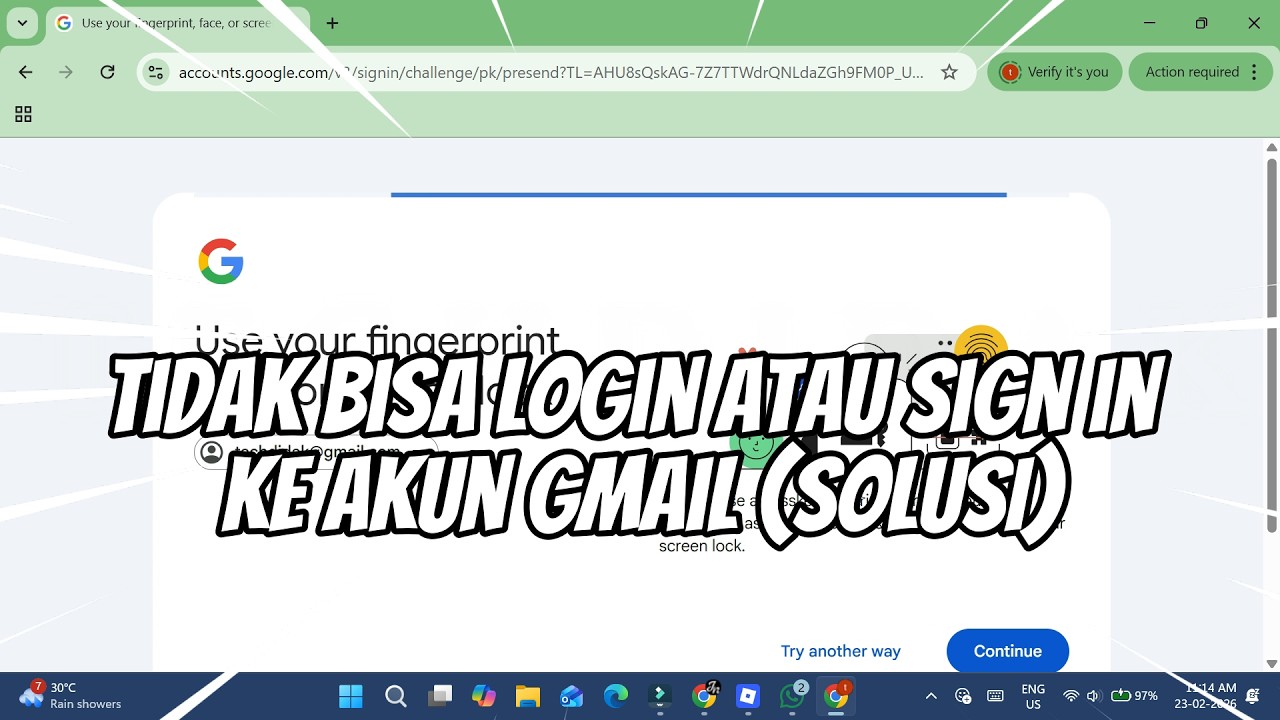Open the new tab plus button

332,23
